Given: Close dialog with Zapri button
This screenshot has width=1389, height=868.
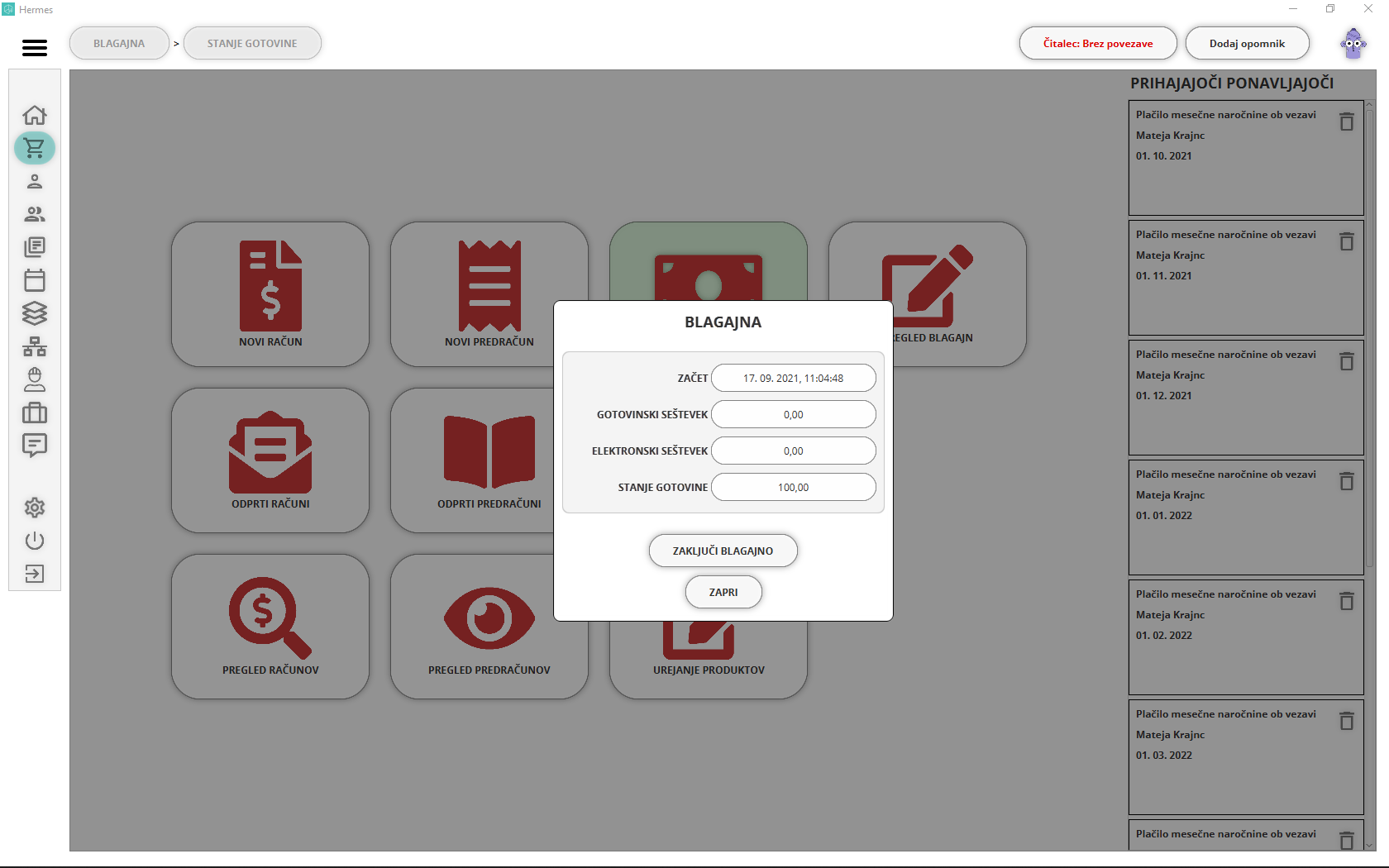Looking at the screenshot, I should click(x=723, y=592).
